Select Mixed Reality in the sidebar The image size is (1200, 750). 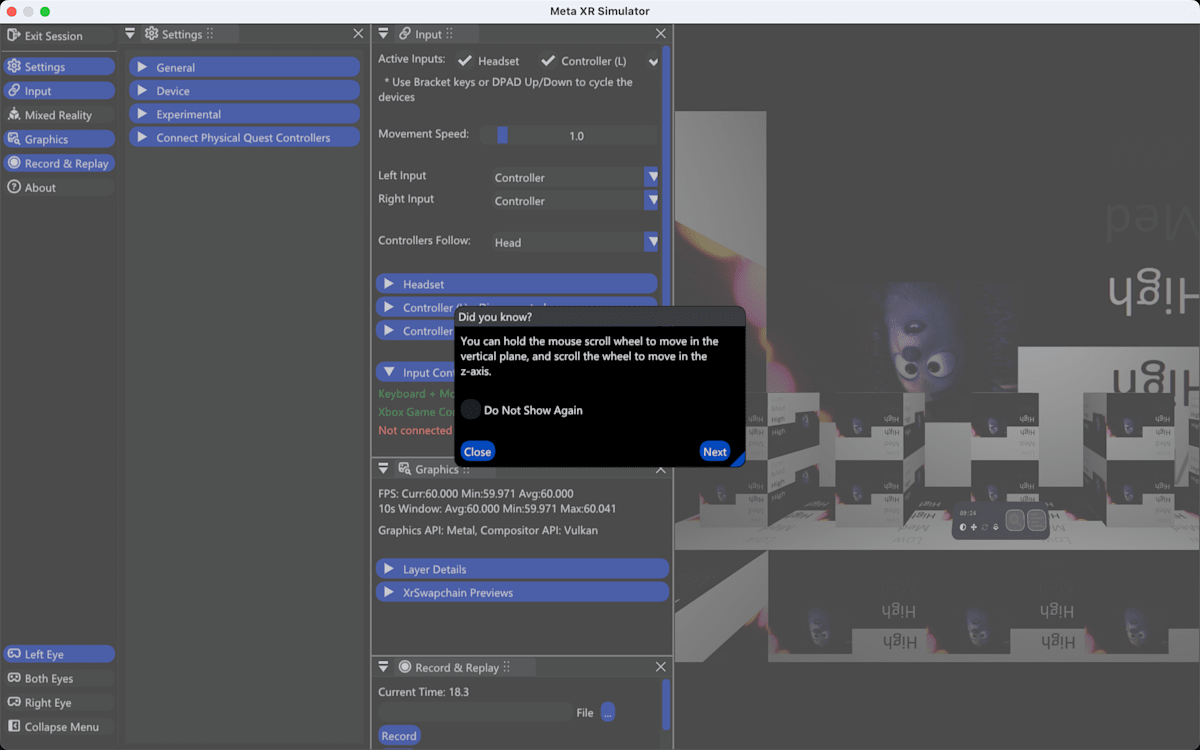[58, 114]
